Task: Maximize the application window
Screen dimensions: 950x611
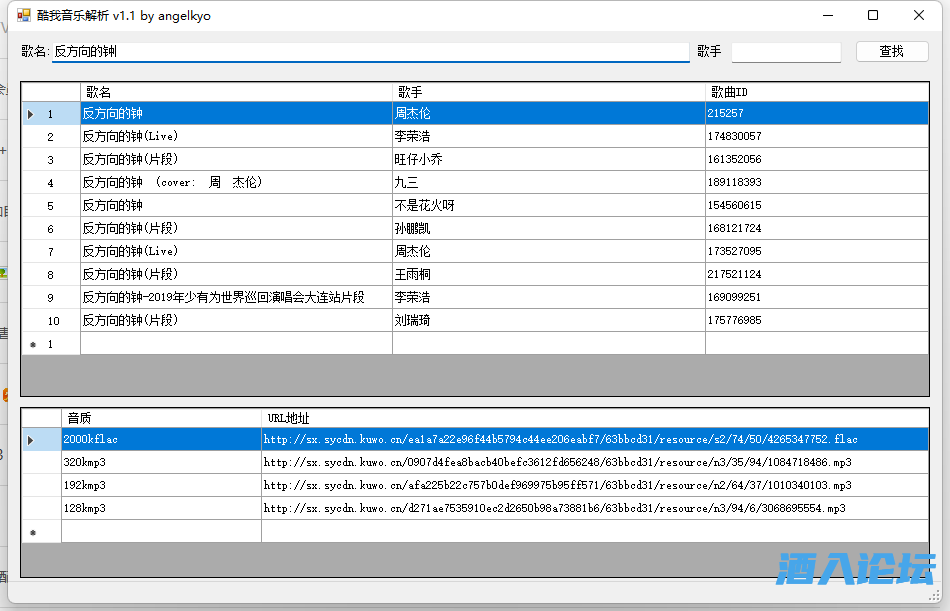Action: 873,16
